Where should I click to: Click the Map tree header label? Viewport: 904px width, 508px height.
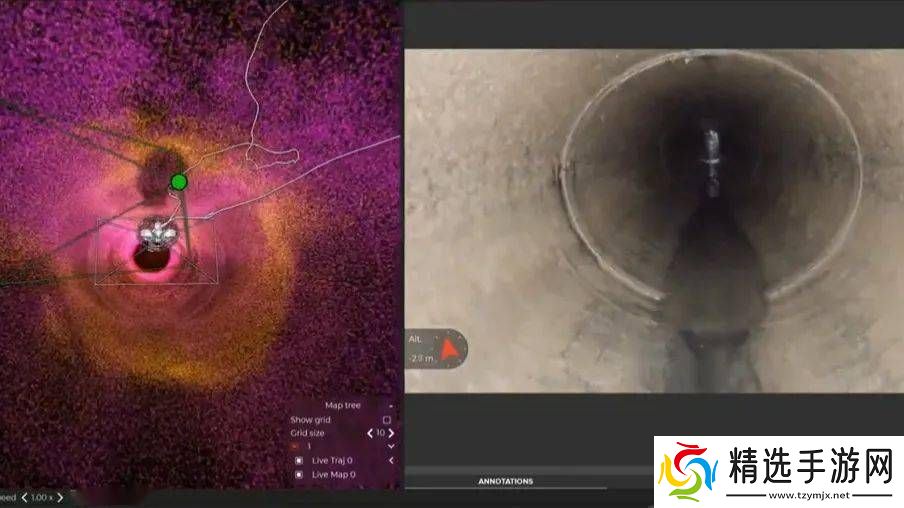[343, 406]
